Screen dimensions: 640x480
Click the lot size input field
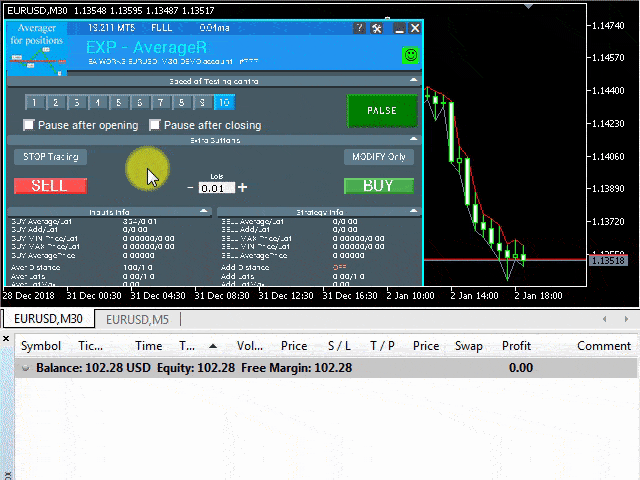(216, 187)
